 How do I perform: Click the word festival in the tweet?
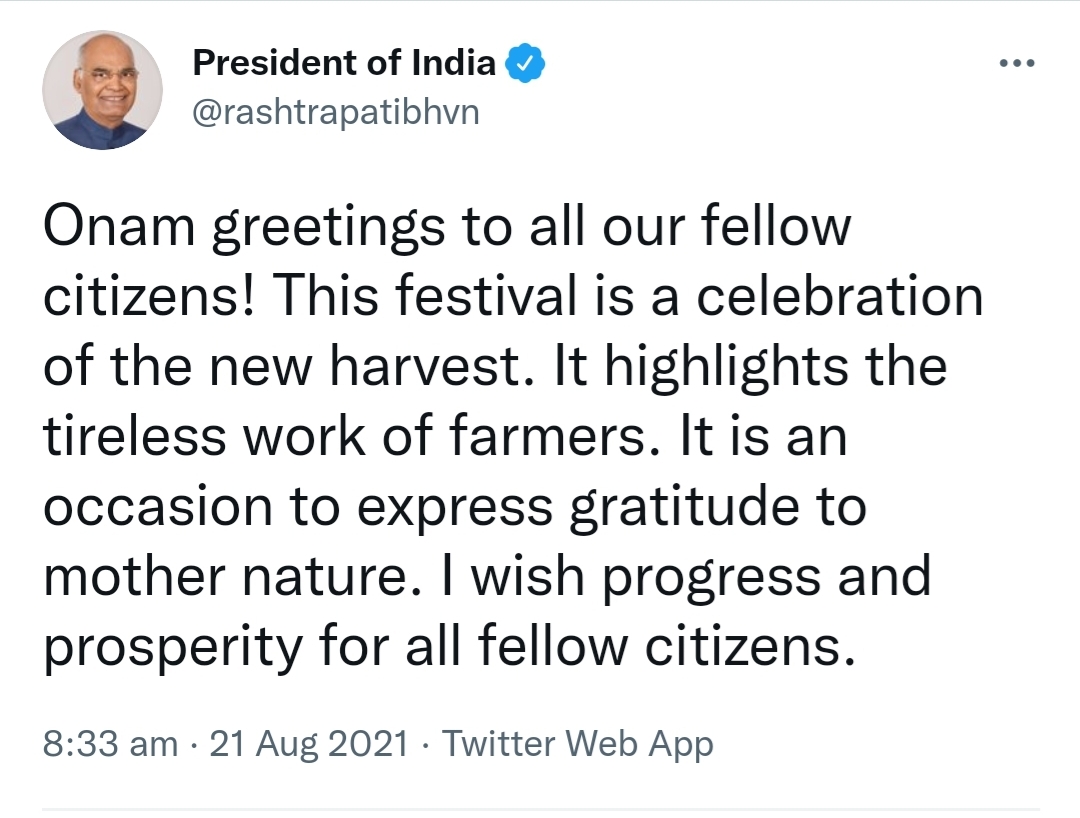click(x=486, y=296)
